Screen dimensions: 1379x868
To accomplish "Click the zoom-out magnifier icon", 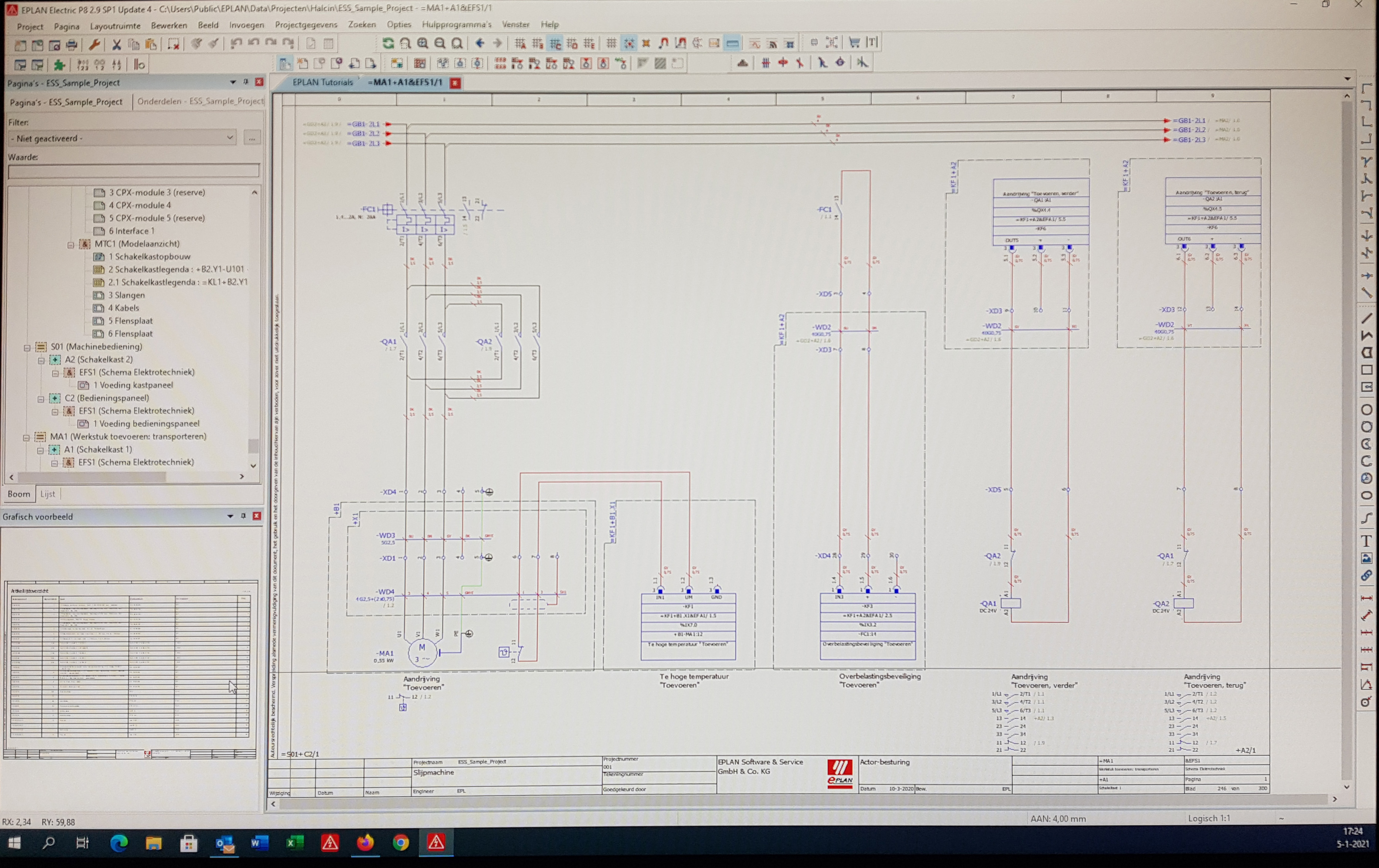I will point(440,43).
